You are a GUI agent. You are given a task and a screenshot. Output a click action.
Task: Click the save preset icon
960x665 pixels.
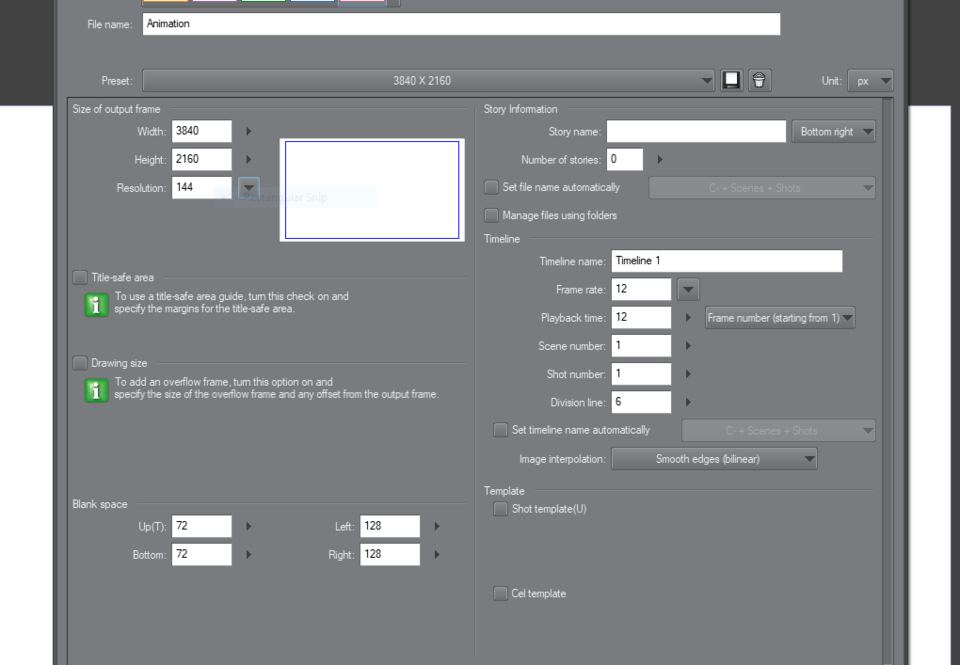(x=732, y=81)
